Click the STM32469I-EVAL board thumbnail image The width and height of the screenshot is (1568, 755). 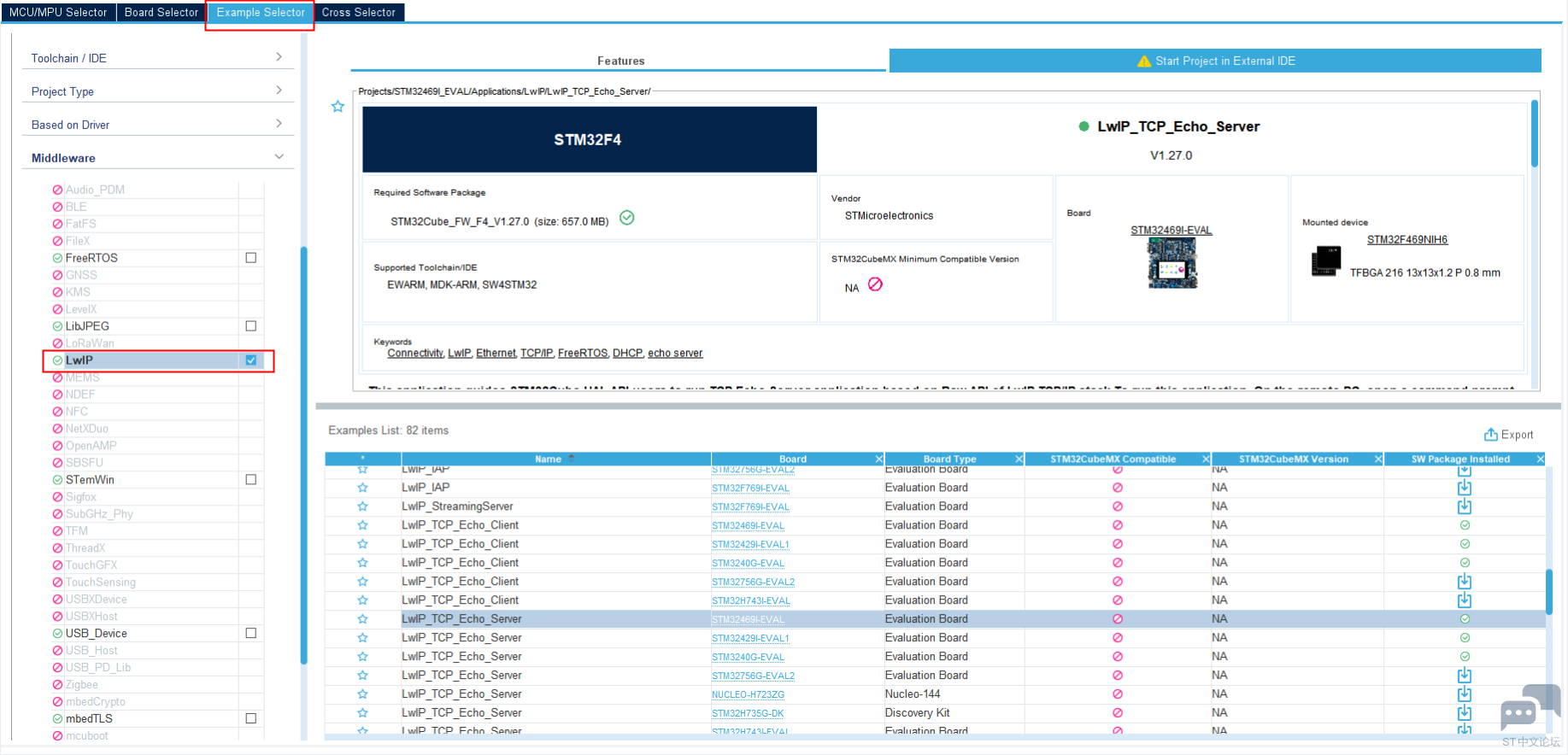point(1172,263)
